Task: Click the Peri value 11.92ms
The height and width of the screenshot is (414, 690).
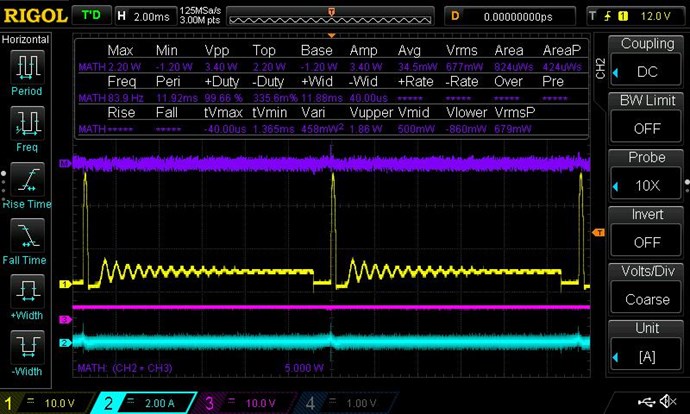Action: [x=177, y=98]
